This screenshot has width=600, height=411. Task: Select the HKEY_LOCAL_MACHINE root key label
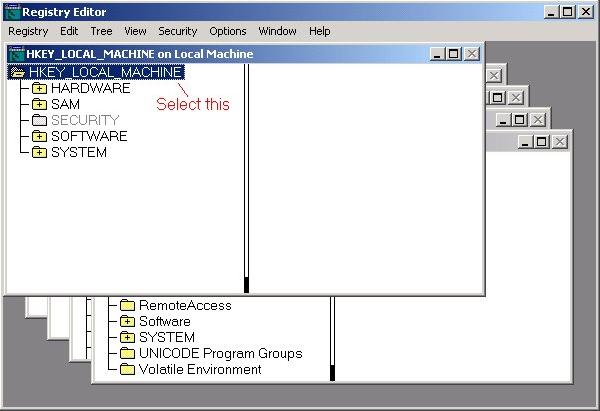(105, 73)
